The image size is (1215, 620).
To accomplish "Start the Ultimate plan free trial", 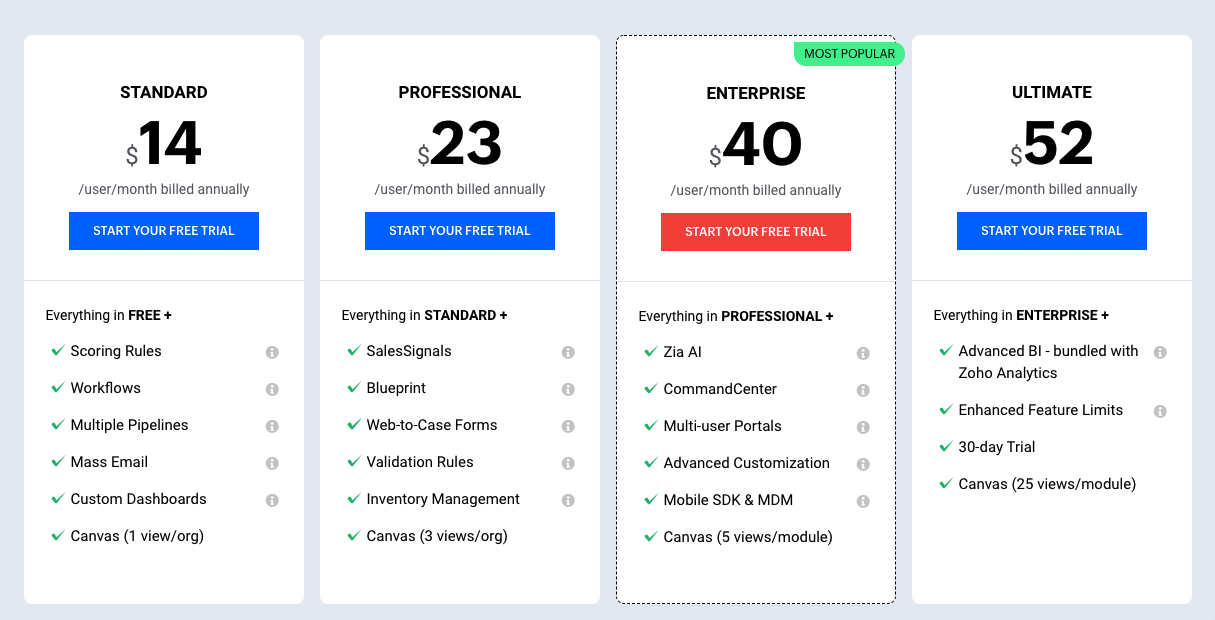I will tap(1052, 231).
